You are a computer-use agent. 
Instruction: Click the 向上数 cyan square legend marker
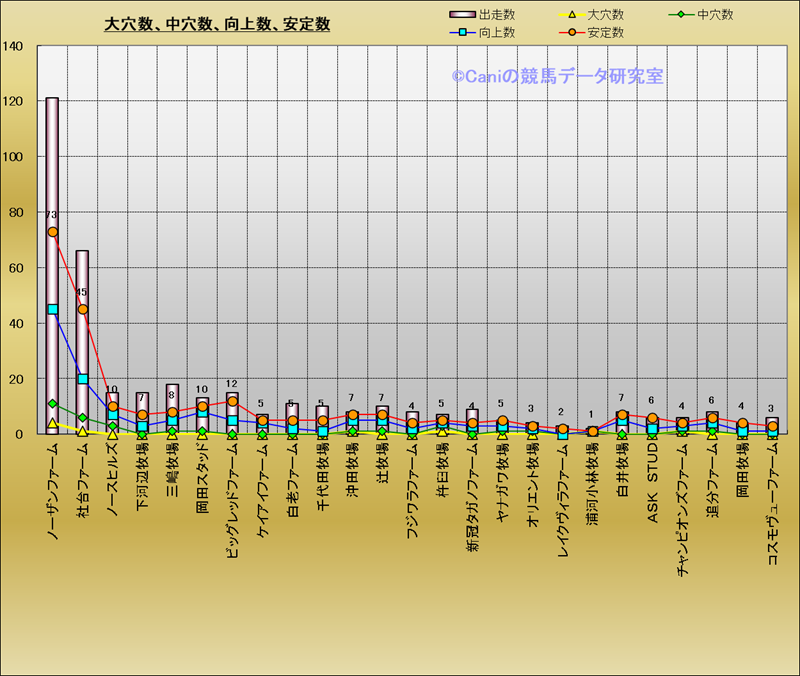[463, 33]
